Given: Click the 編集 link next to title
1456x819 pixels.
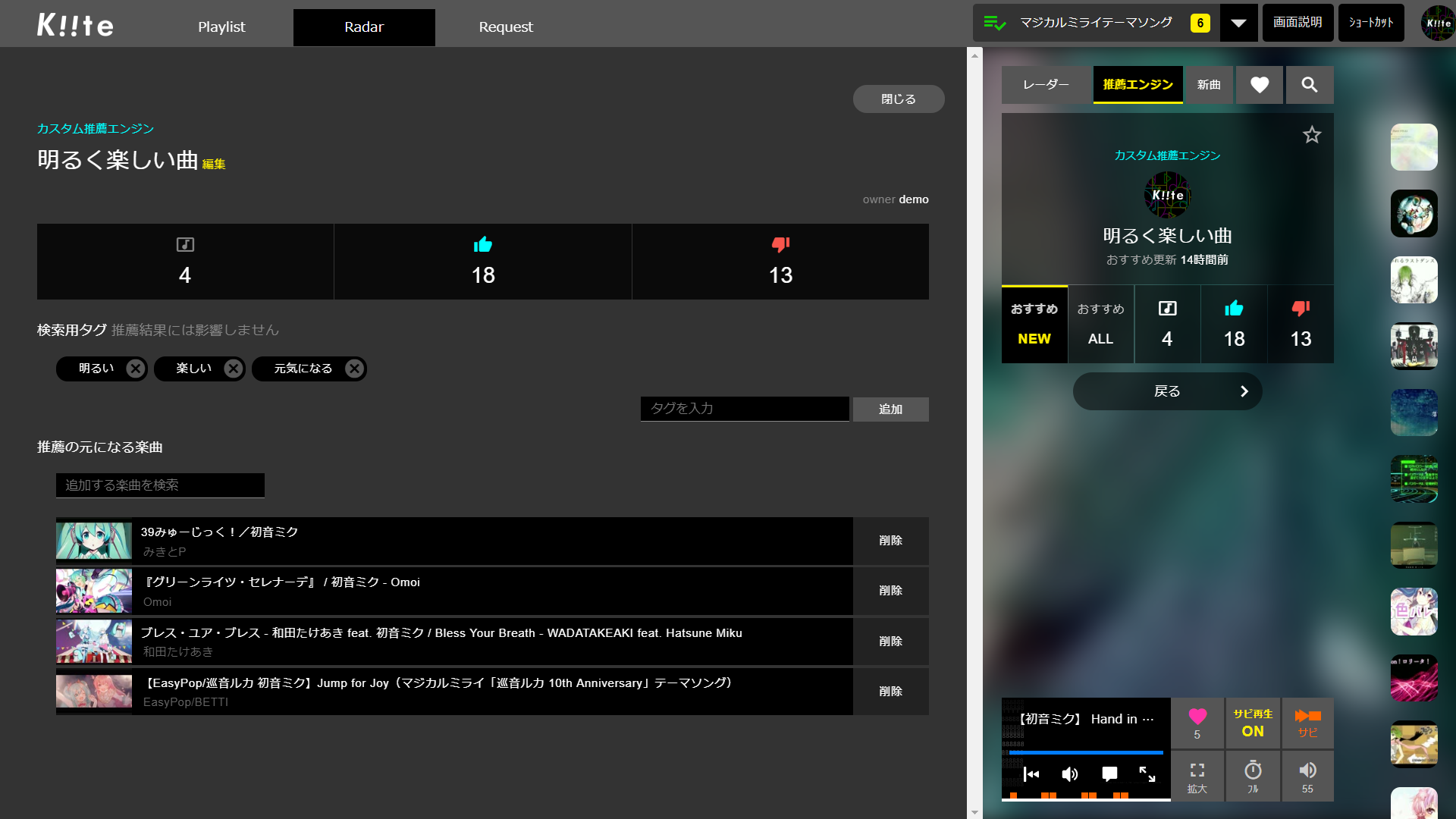Looking at the screenshot, I should (x=214, y=164).
